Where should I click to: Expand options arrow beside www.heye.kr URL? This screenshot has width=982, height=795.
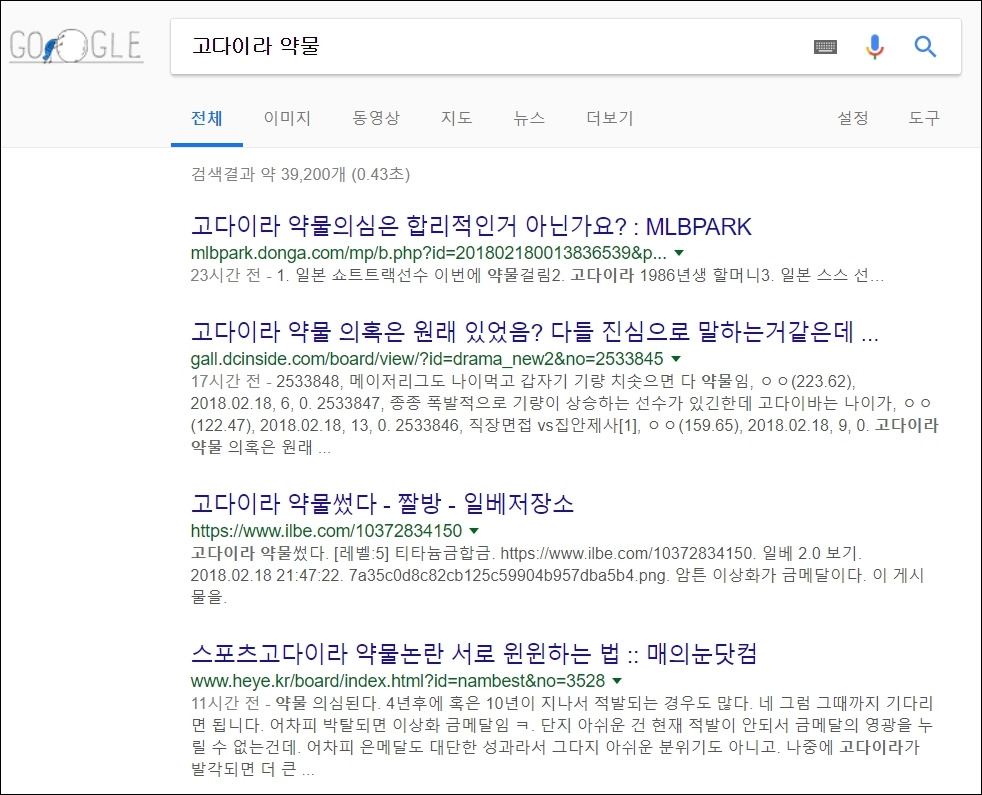tap(617, 680)
